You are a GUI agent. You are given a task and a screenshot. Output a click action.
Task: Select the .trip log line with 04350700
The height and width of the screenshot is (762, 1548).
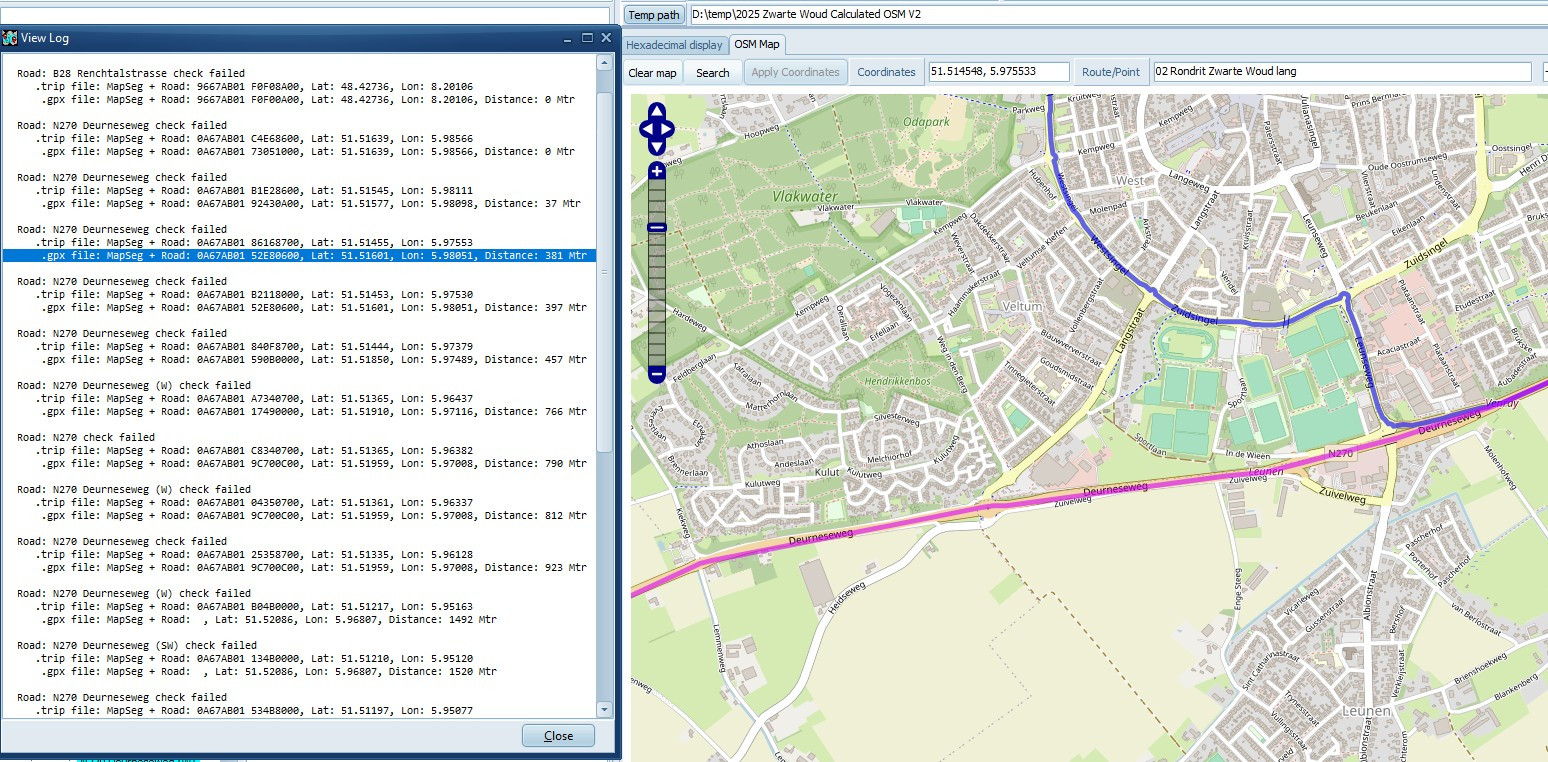[x=255, y=503]
